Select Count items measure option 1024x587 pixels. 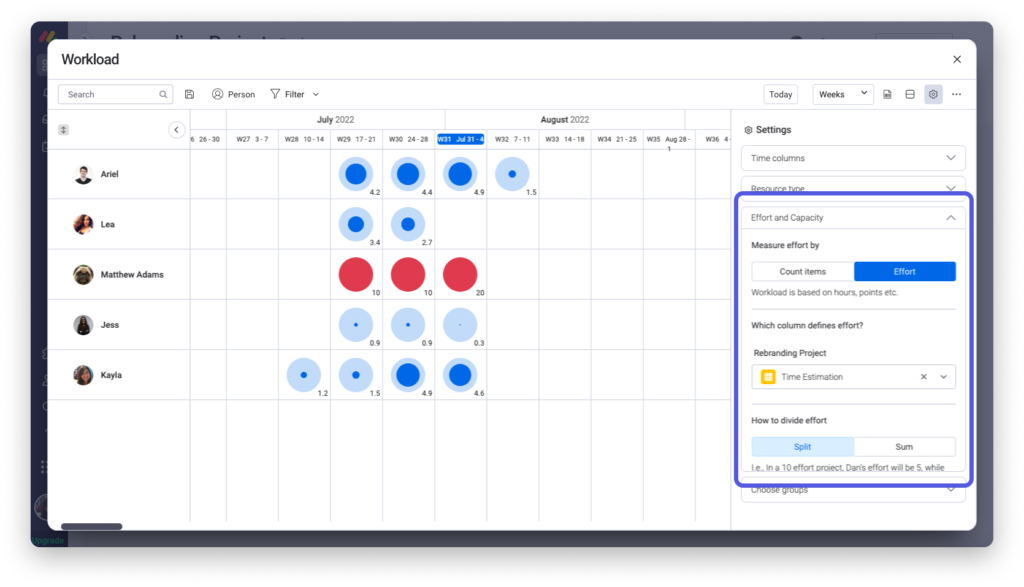click(803, 272)
